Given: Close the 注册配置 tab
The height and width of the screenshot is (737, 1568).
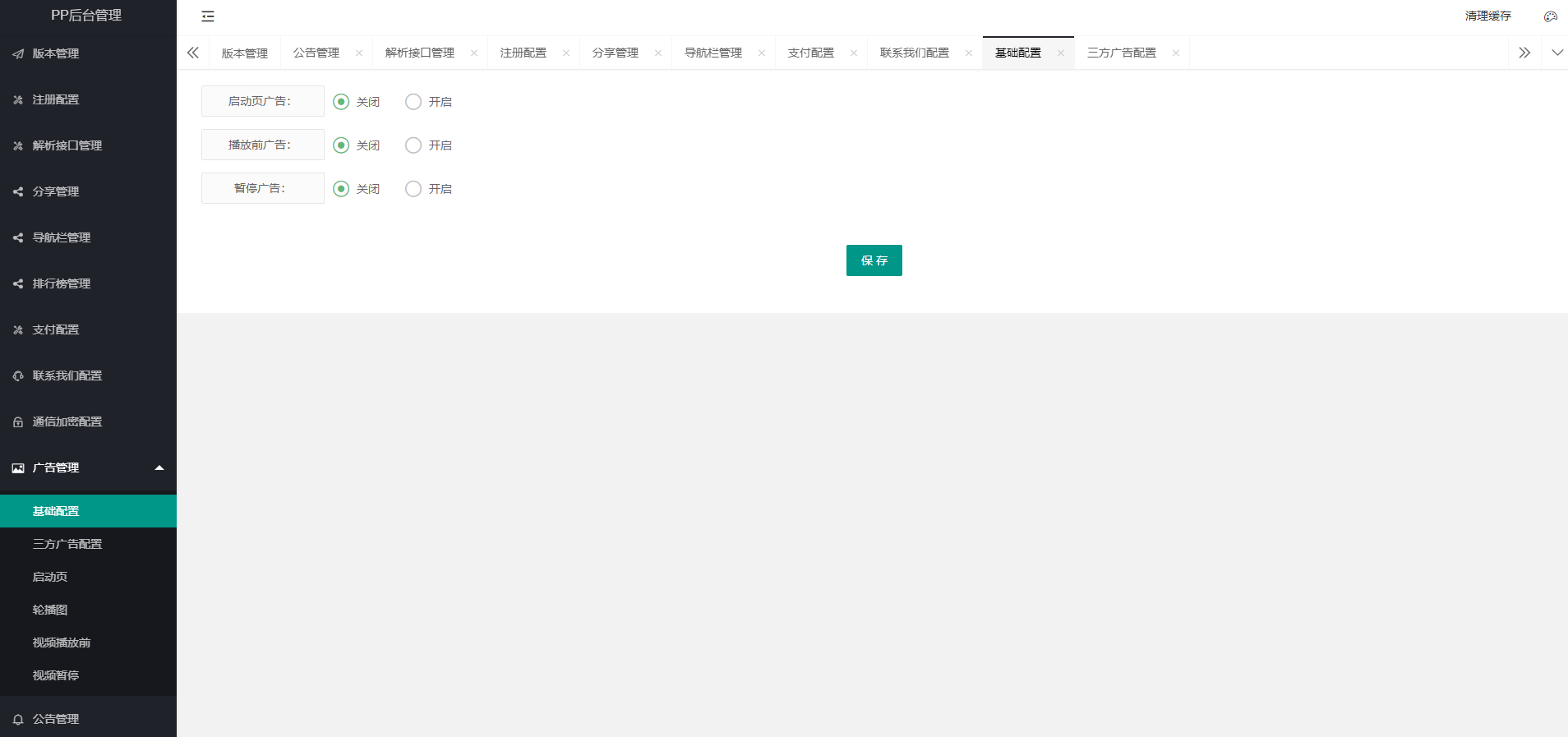Looking at the screenshot, I should point(566,53).
